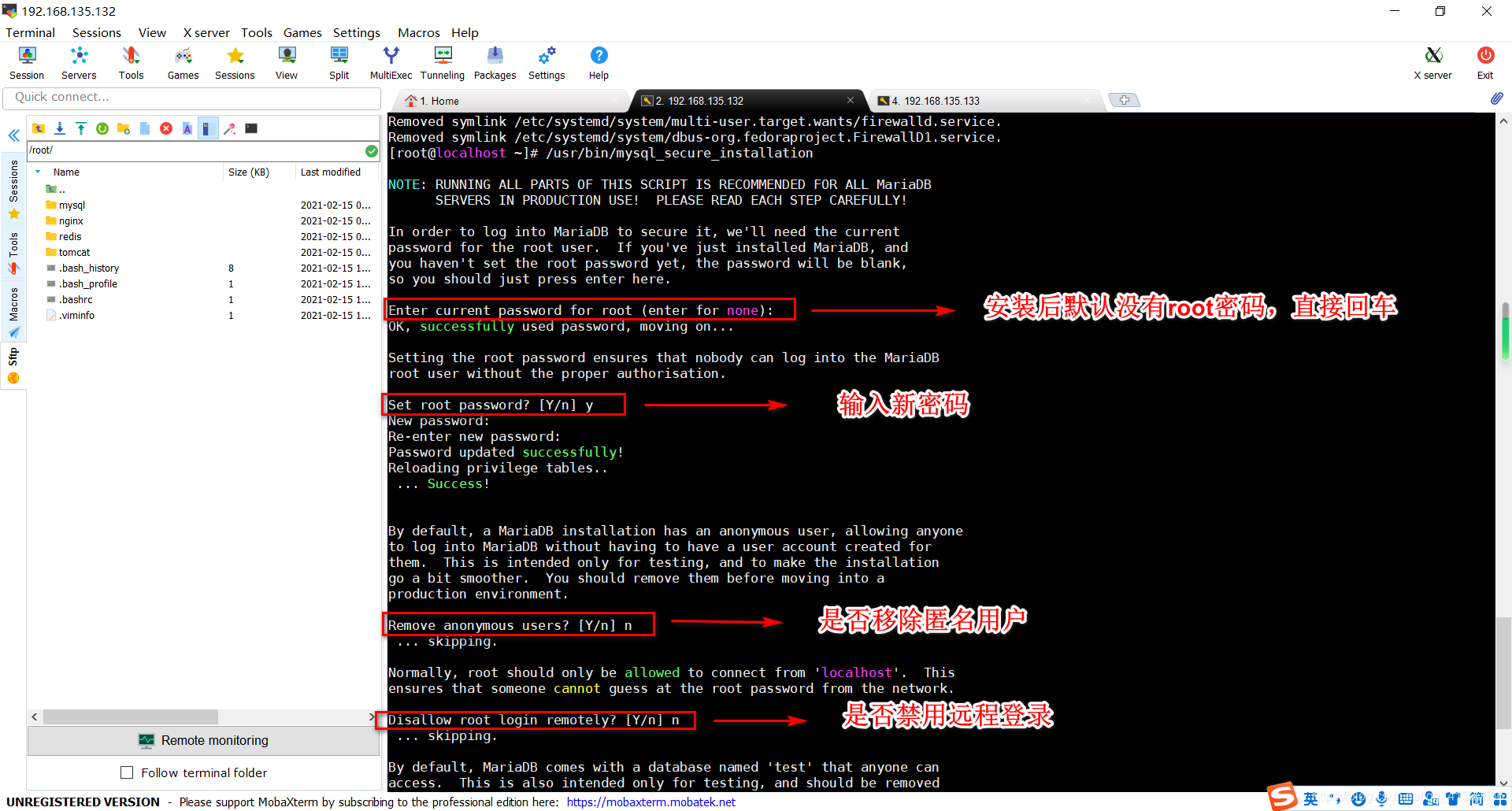Click the magic wand icon in SFTP toolbar
Screen dimensions: 1512x811
[x=230, y=128]
